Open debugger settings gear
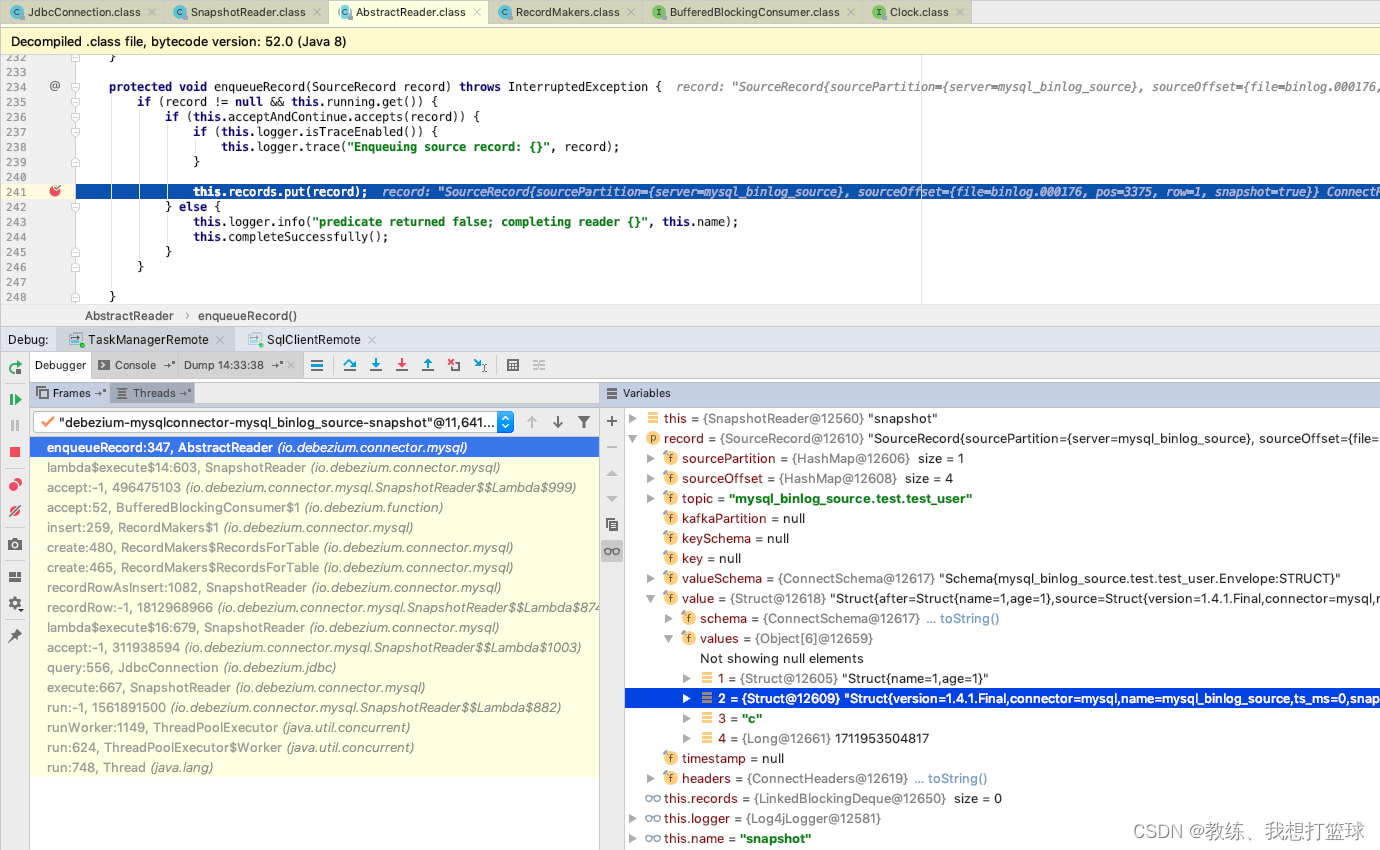This screenshot has width=1380, height=850. (x=15, y=604)
